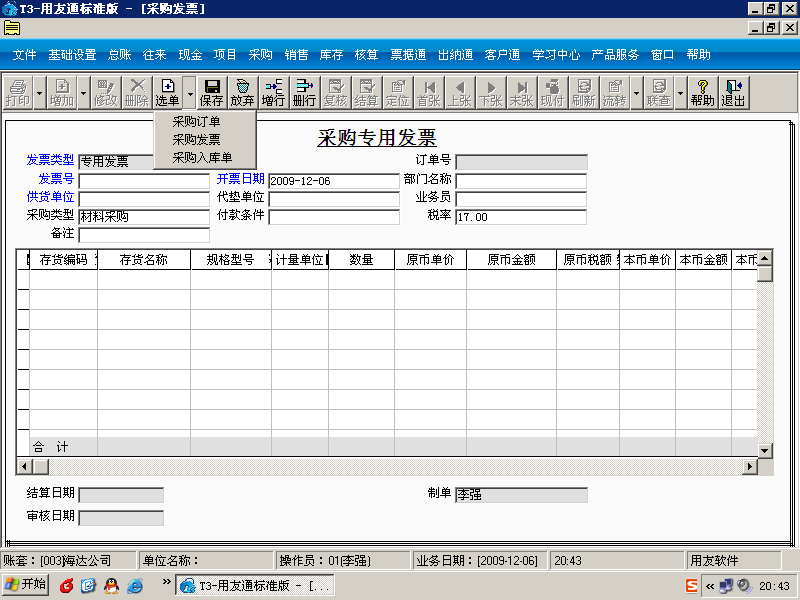This screenshot has height=600, width=800.
Task: Insert a row with 增行 icon
Action: point(273,92)
